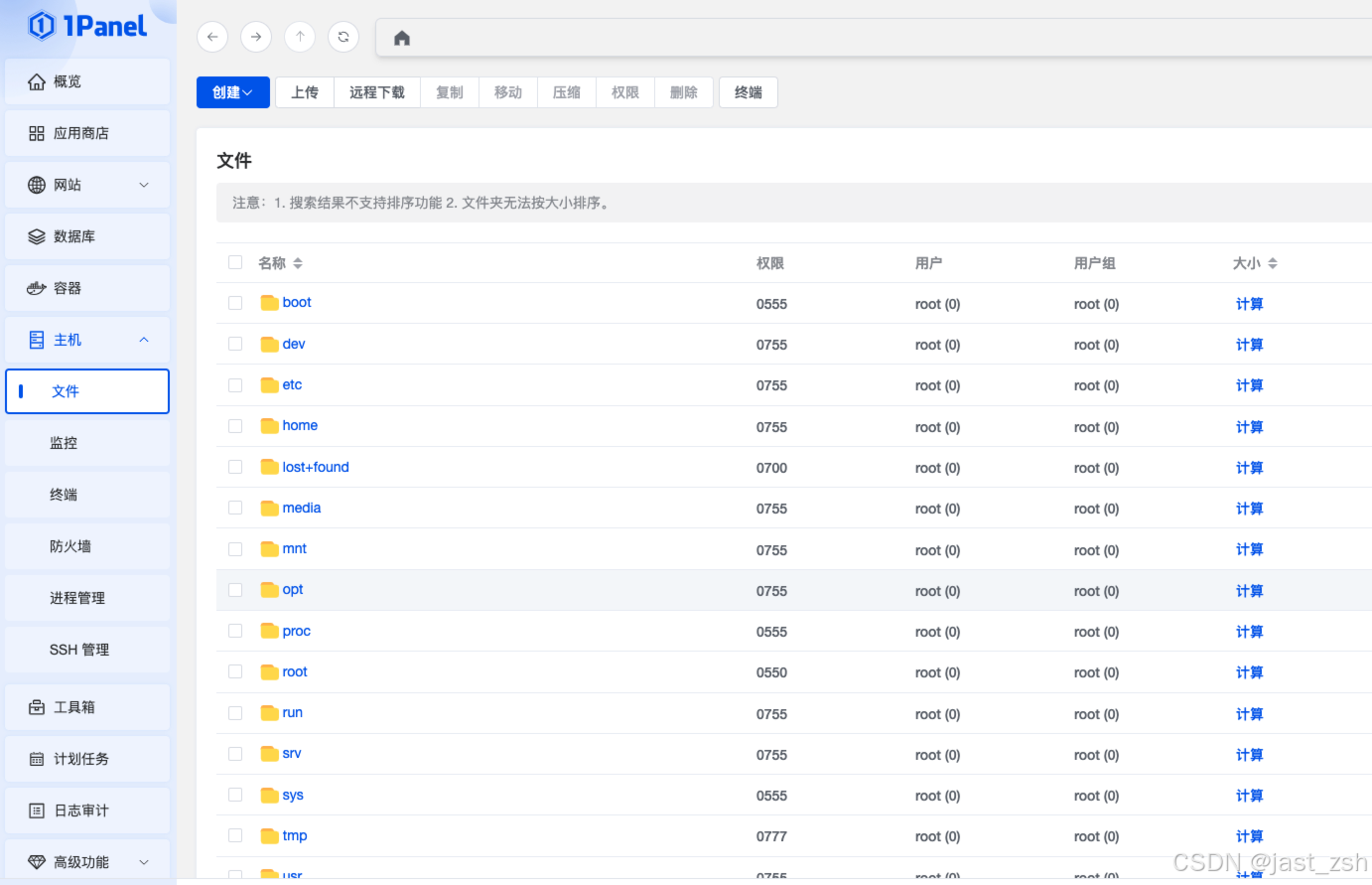This screenshot has height=885, width=1372.
Task: Go up one directory with up arrow
Action: point(300,37)
